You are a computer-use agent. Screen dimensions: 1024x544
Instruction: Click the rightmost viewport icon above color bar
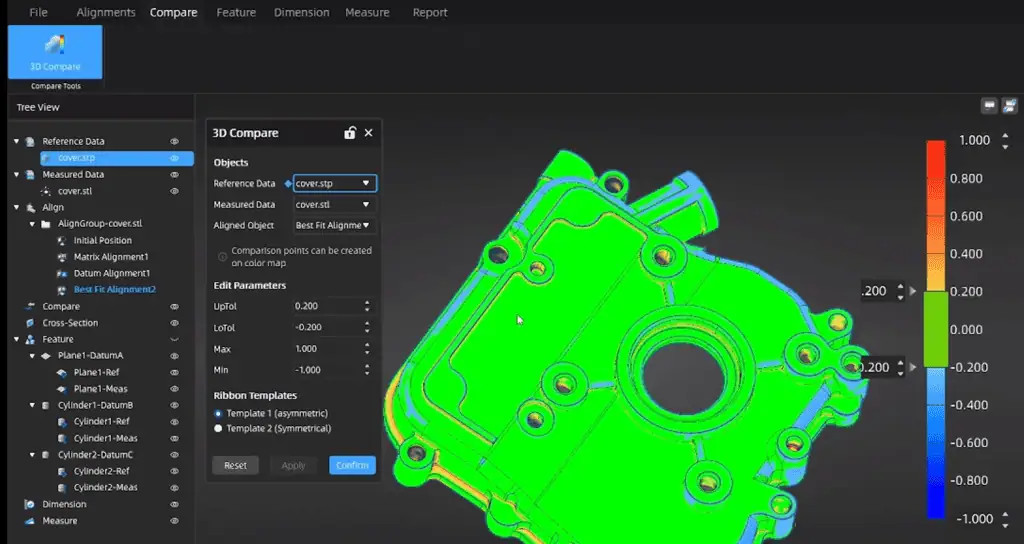pyautogui.click(x=1009, y=105)
